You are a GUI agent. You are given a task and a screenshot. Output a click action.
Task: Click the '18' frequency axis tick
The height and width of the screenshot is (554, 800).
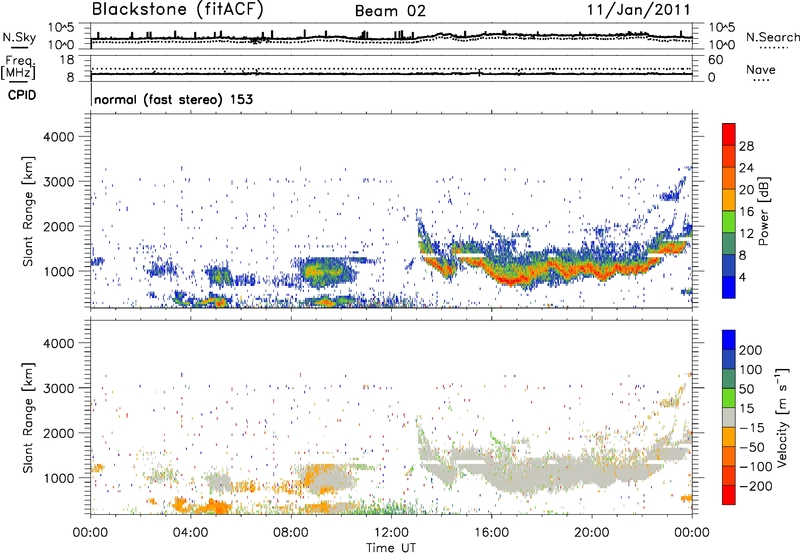pyautogui.click(x=67, y=60)
